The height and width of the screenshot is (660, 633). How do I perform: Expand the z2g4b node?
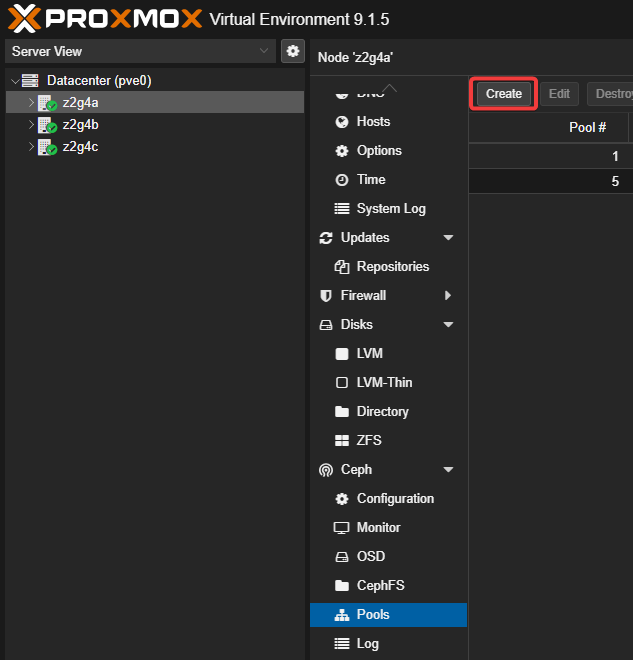pos(30,125)
